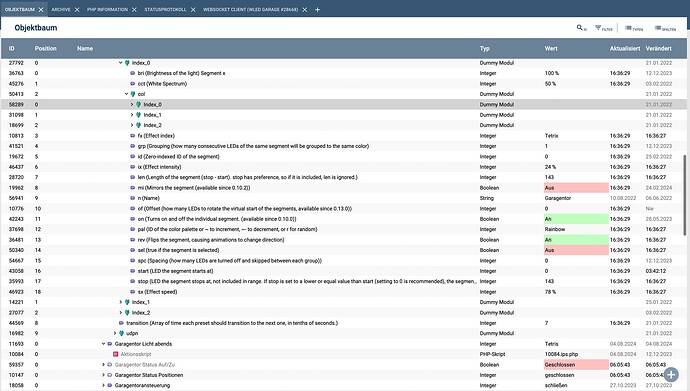Collapse the col dummy module node
Viewport: 690px width, 391px height.
click(126, 94)
